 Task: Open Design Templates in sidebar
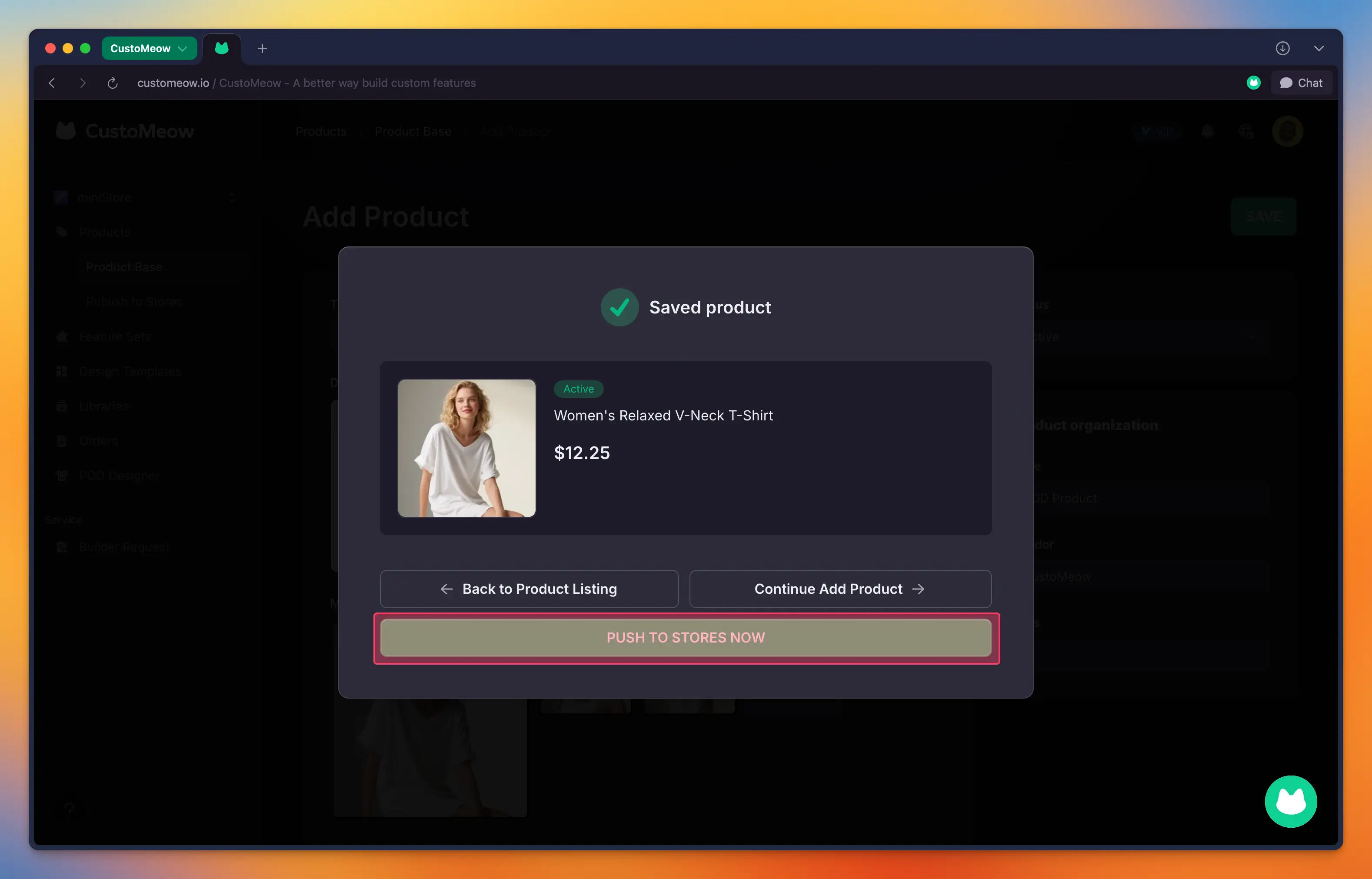130,372
